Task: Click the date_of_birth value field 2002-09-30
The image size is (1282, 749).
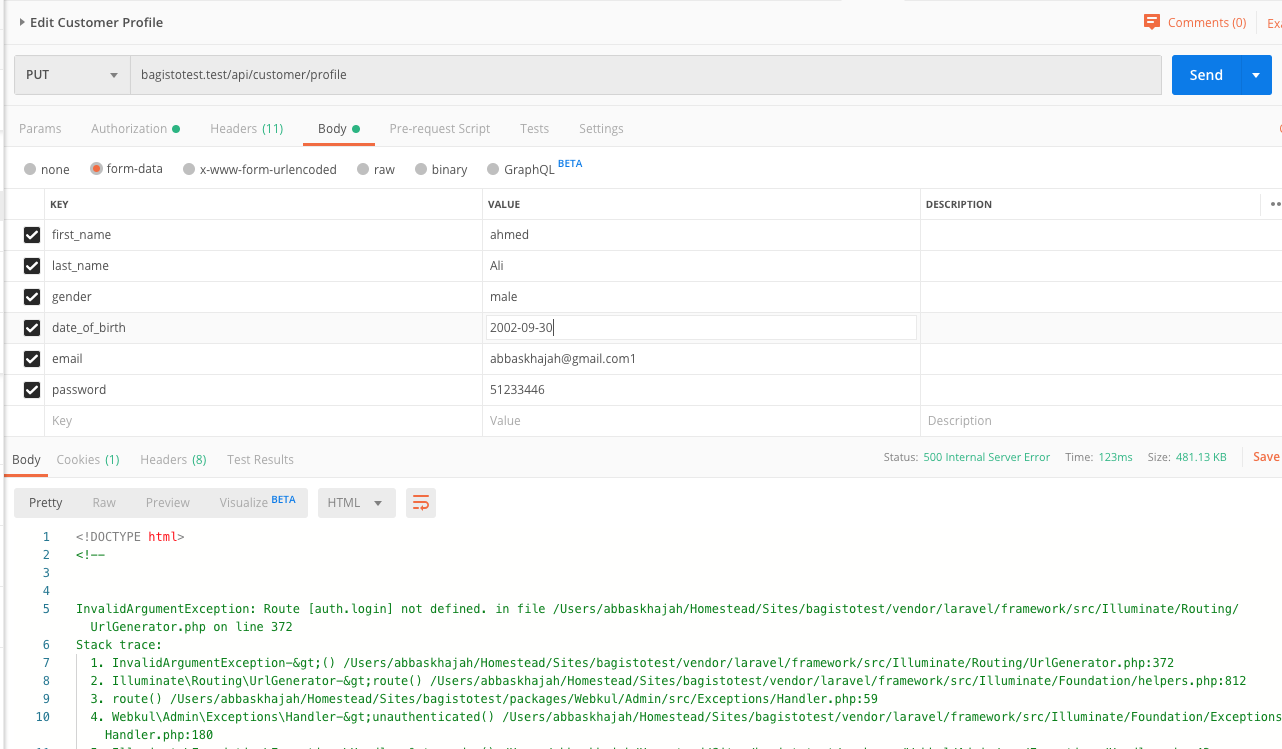Action: point(701,328)
